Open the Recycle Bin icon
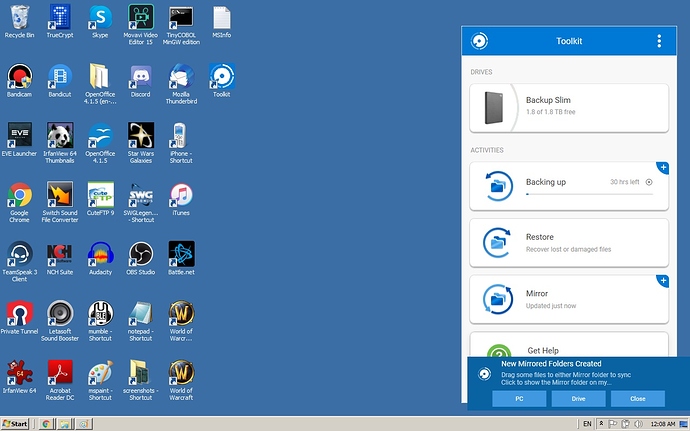The image size is (690, 431). (19, 22)
